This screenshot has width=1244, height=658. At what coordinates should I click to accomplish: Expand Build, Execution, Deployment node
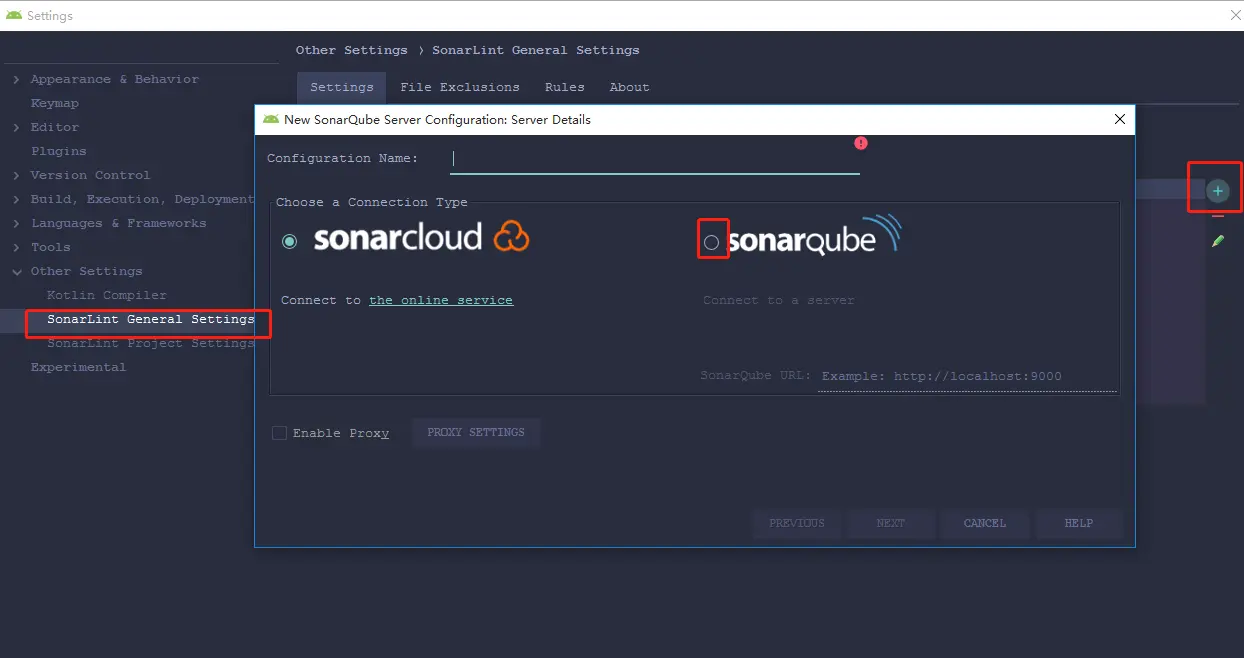coord(16,199)
